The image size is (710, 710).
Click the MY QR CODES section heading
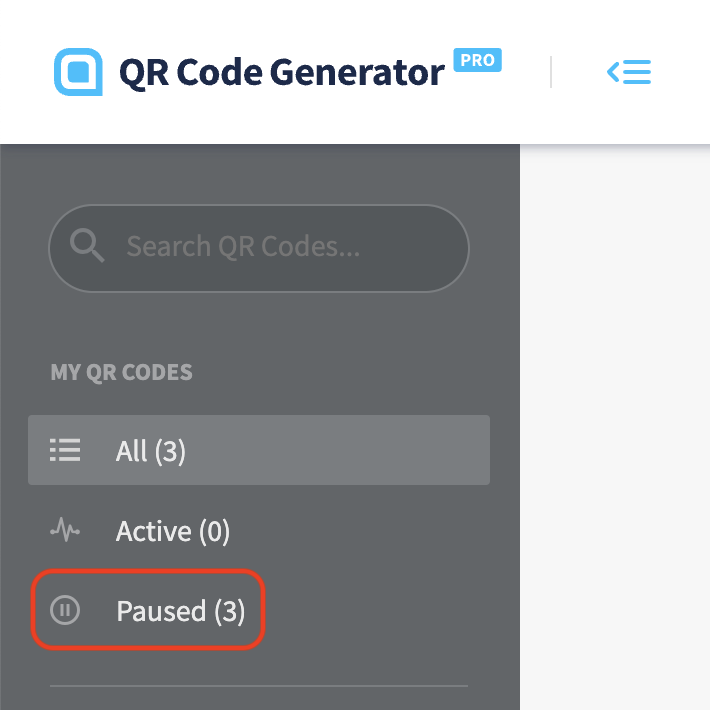[121, 372]
